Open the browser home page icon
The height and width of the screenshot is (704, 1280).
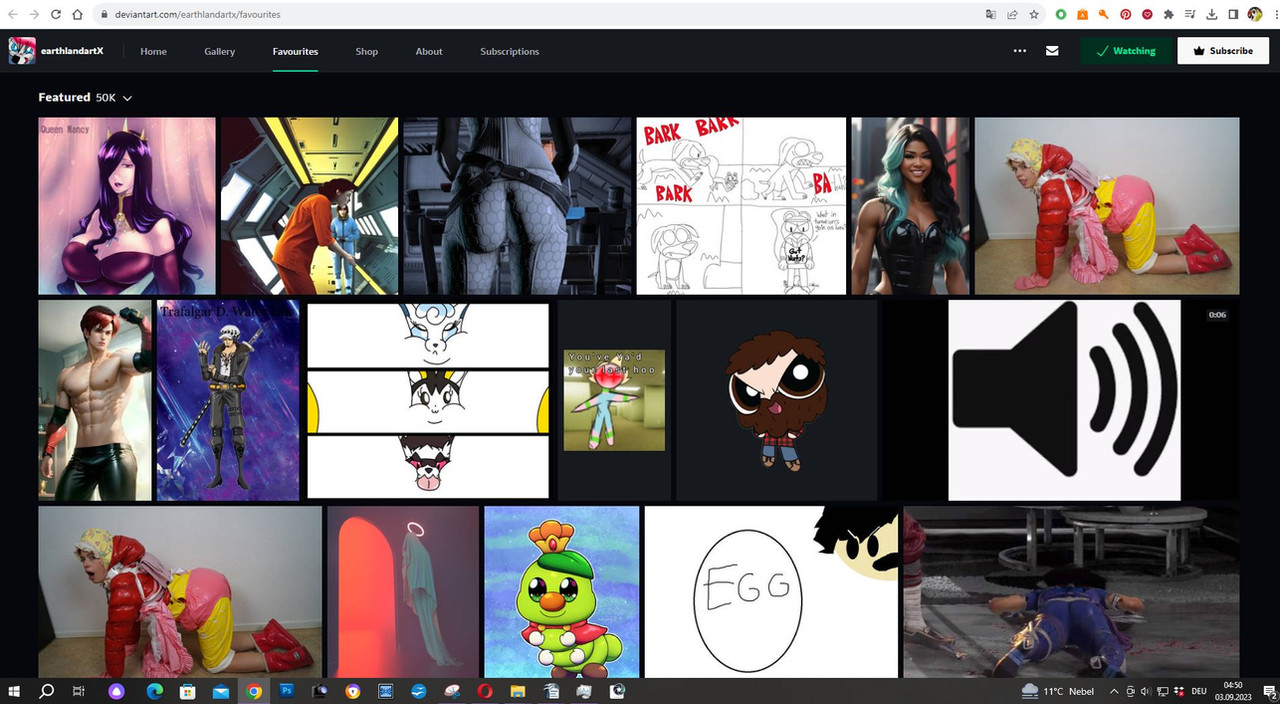coord(77,15)
